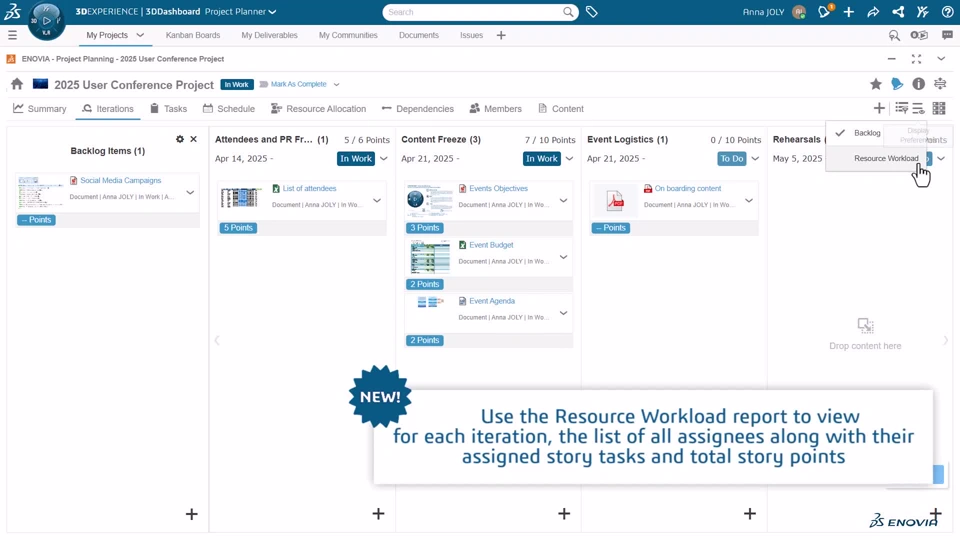Viewport: 960px width, 540px height.
Task: Open Event Agenda document link
Action: pyautogui.click(x=492, y=301)
